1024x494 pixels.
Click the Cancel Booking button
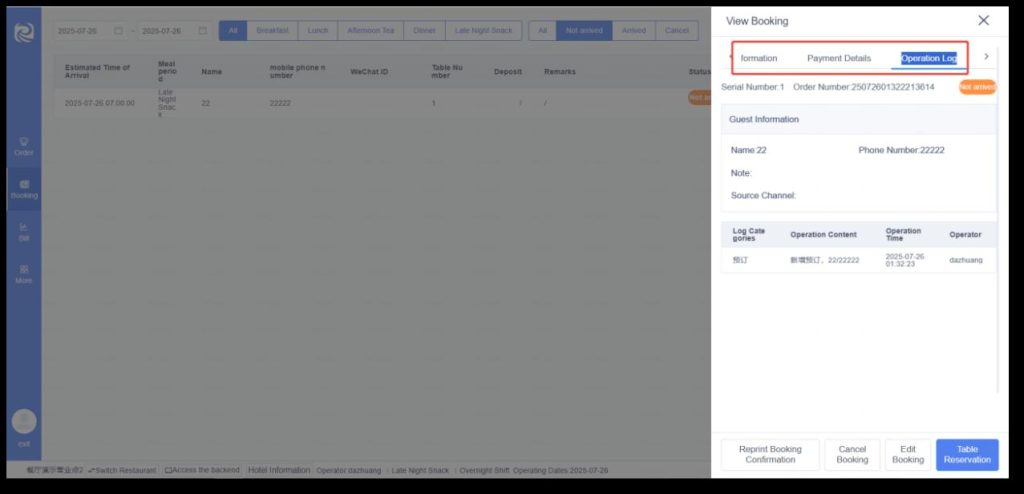click(852, 455)
